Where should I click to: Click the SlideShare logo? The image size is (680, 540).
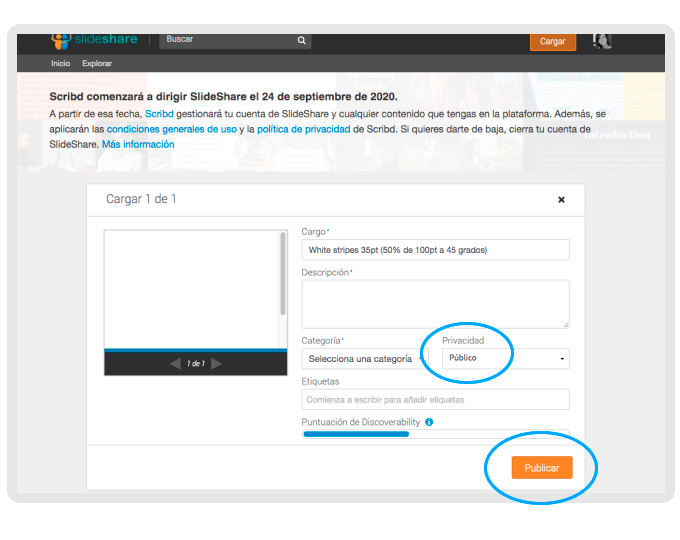(x=94, y=41)
